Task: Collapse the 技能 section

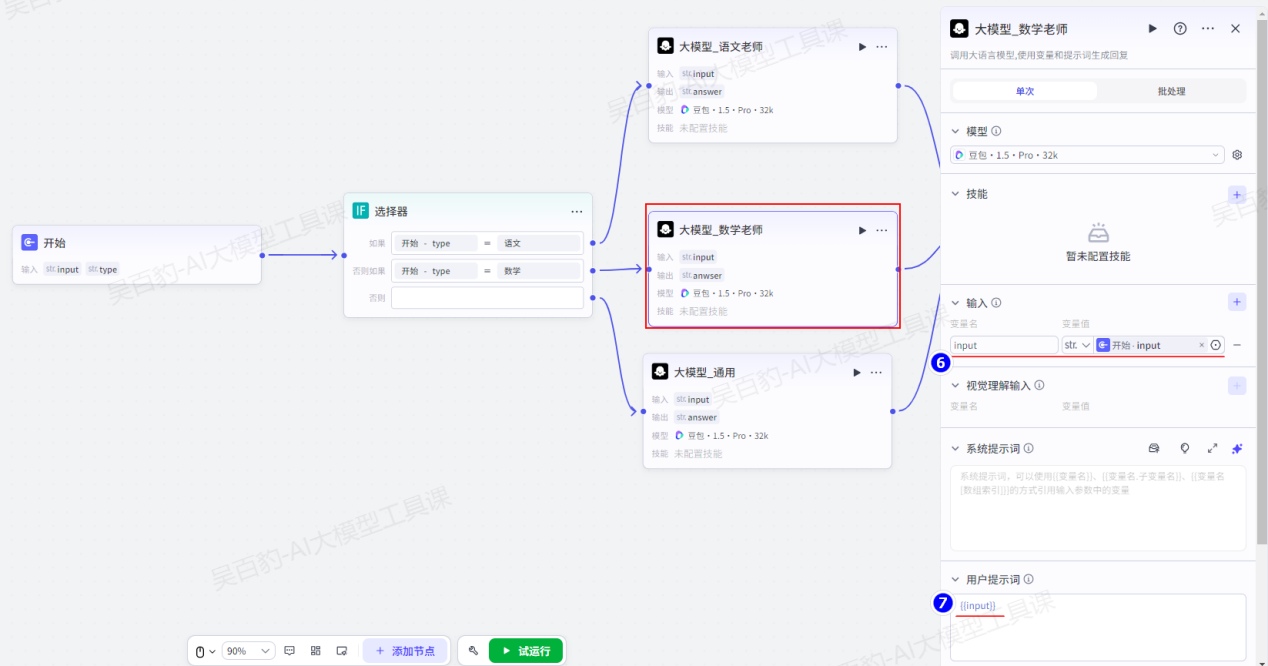Action: pos(955,194)
